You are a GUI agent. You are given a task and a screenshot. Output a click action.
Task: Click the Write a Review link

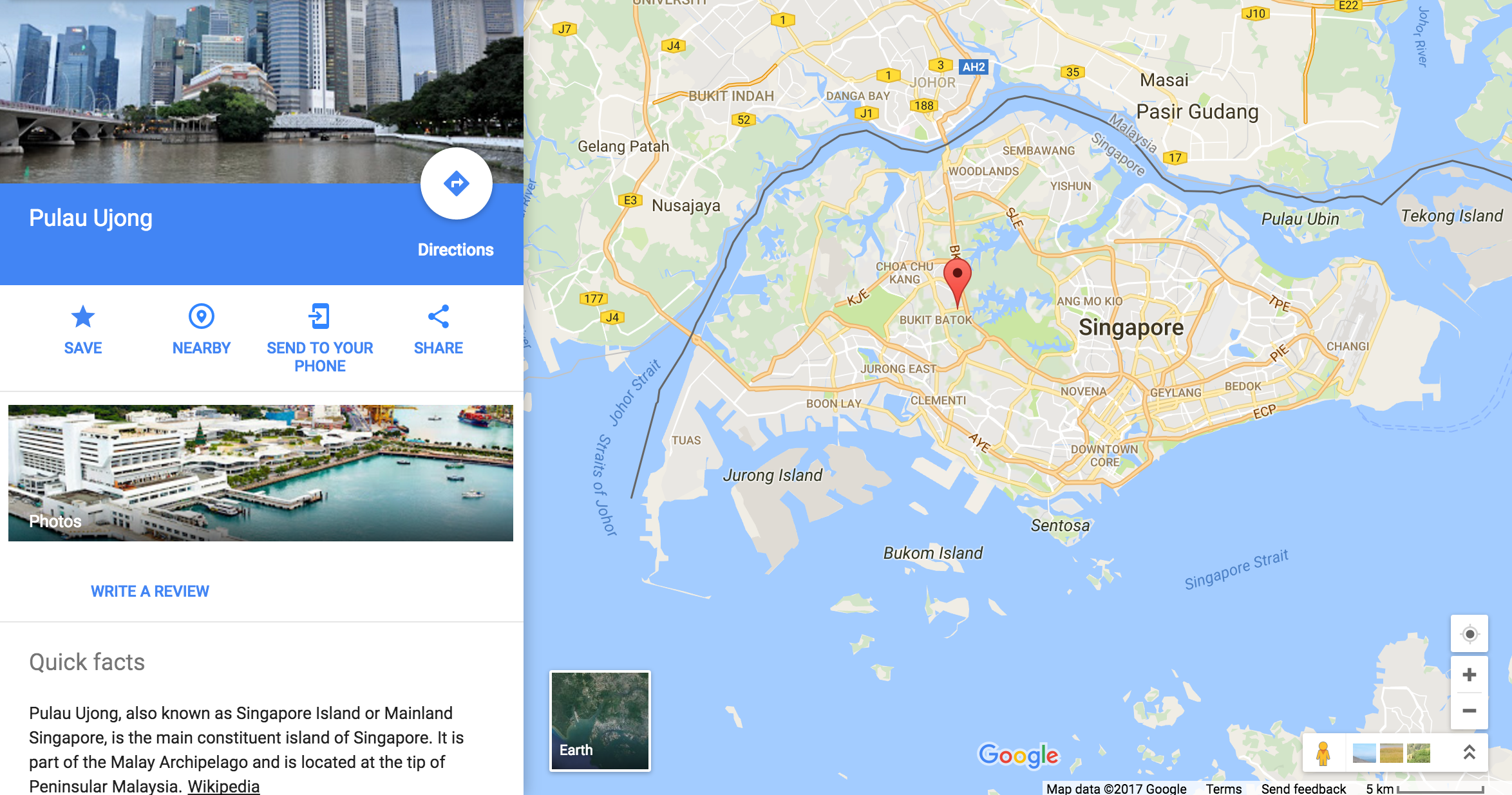[150, 592]
